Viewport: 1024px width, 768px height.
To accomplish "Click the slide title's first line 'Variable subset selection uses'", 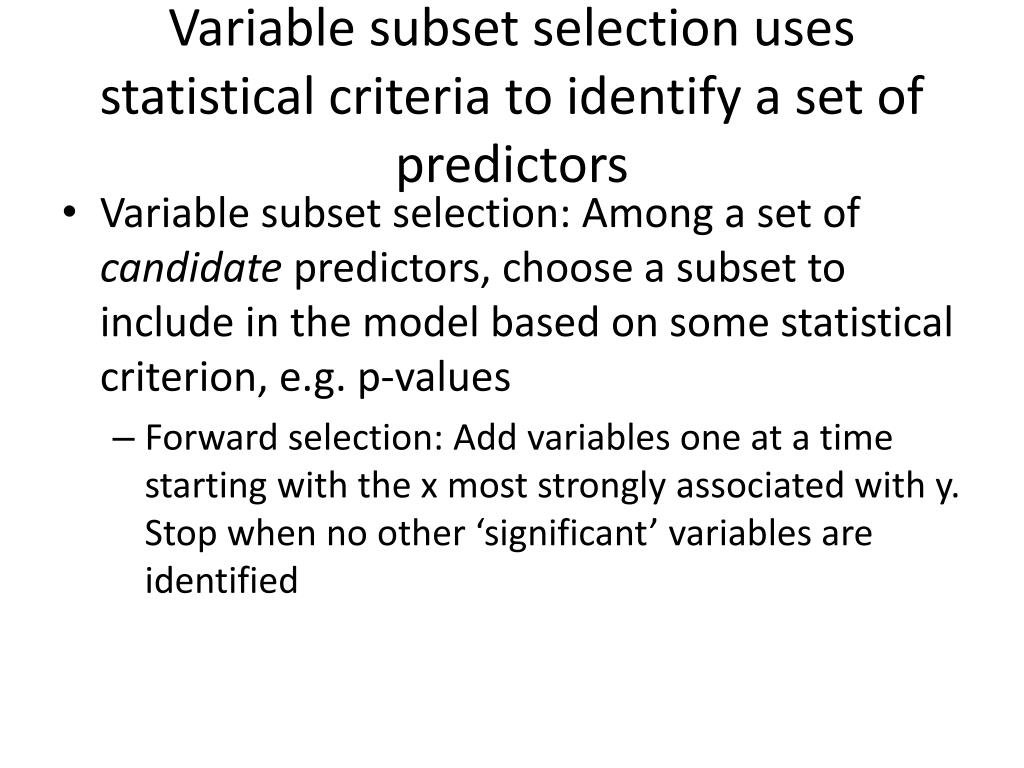I will (x=512, y=28).
